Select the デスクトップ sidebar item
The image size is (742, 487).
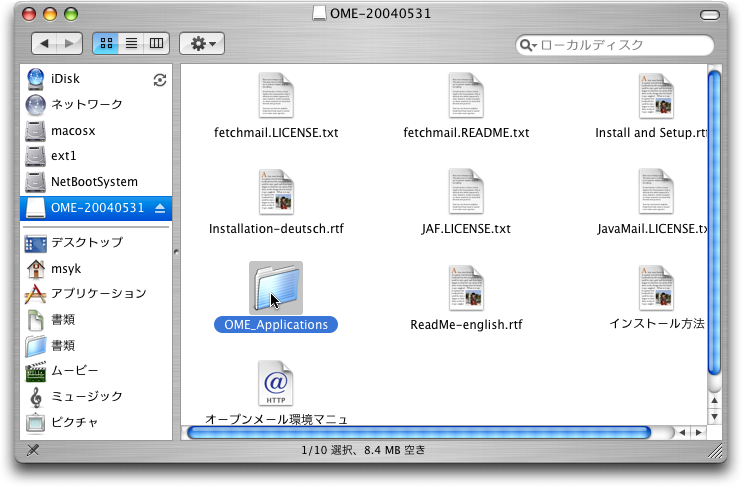[86, 242]
